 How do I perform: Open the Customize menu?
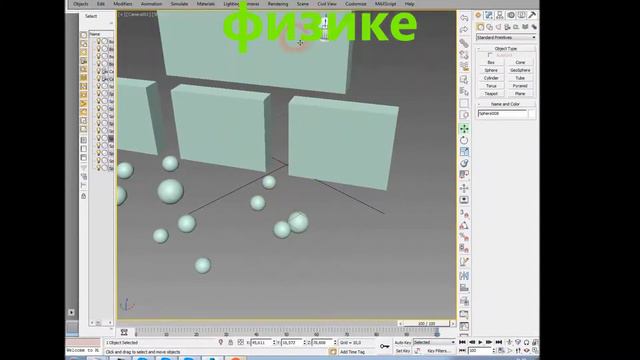356,4
